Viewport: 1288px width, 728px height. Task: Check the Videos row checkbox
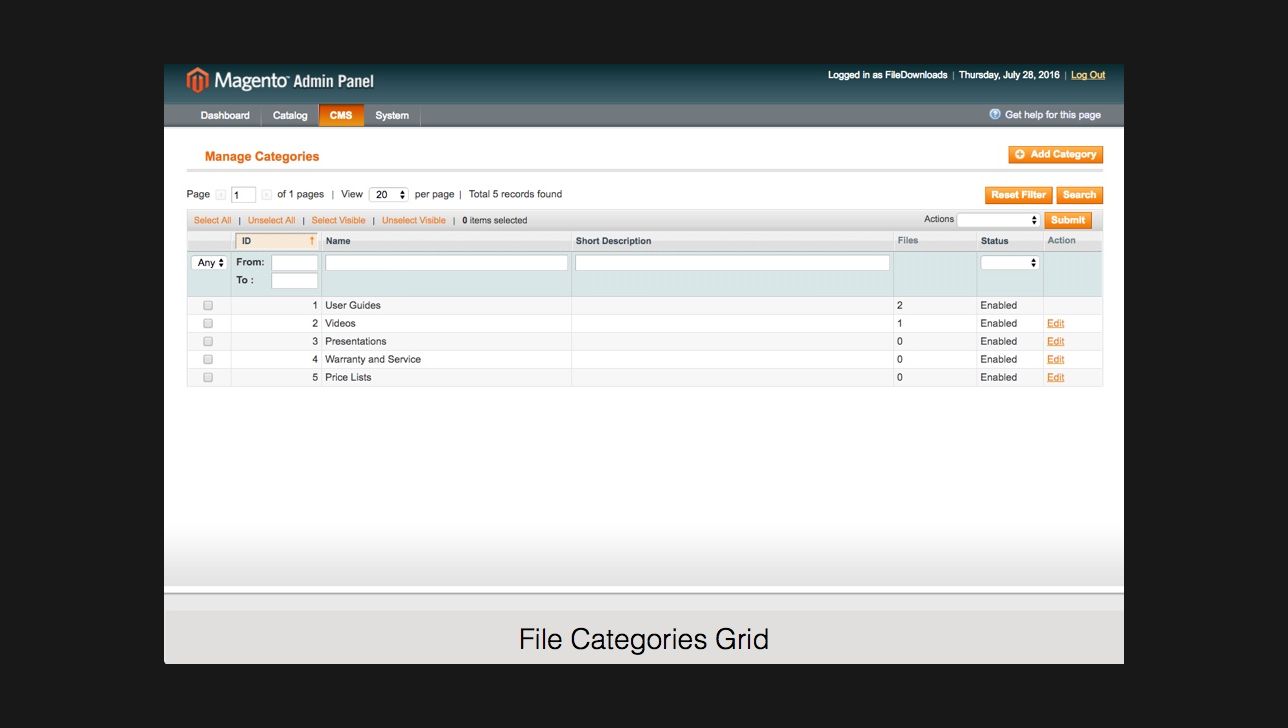point(208,323)
